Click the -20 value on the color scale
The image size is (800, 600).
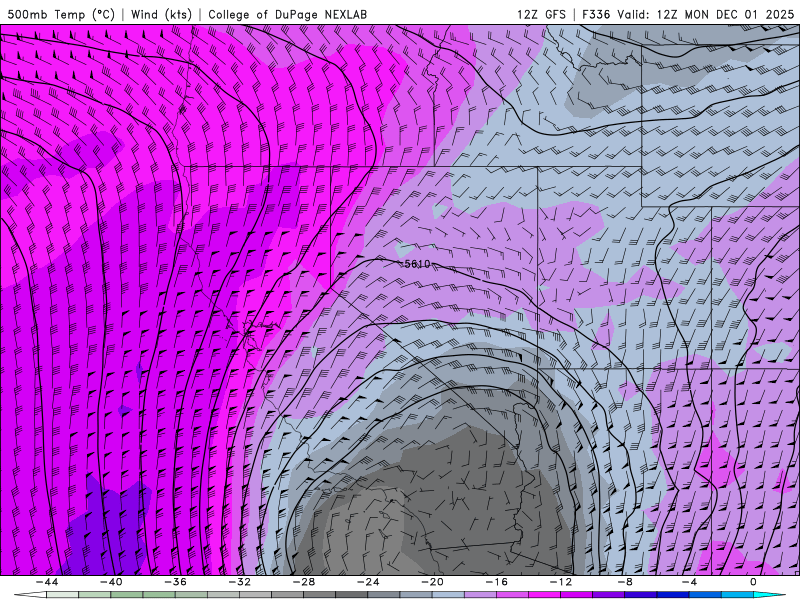[x=432, y=582]
